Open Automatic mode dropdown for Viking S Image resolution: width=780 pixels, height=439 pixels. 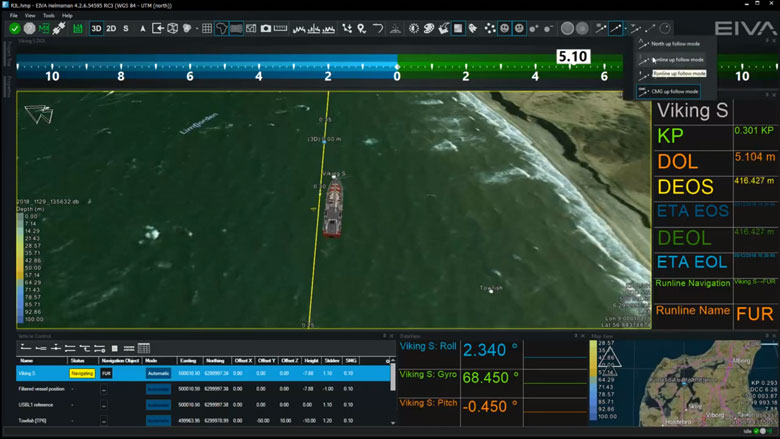tap(158, 373)
